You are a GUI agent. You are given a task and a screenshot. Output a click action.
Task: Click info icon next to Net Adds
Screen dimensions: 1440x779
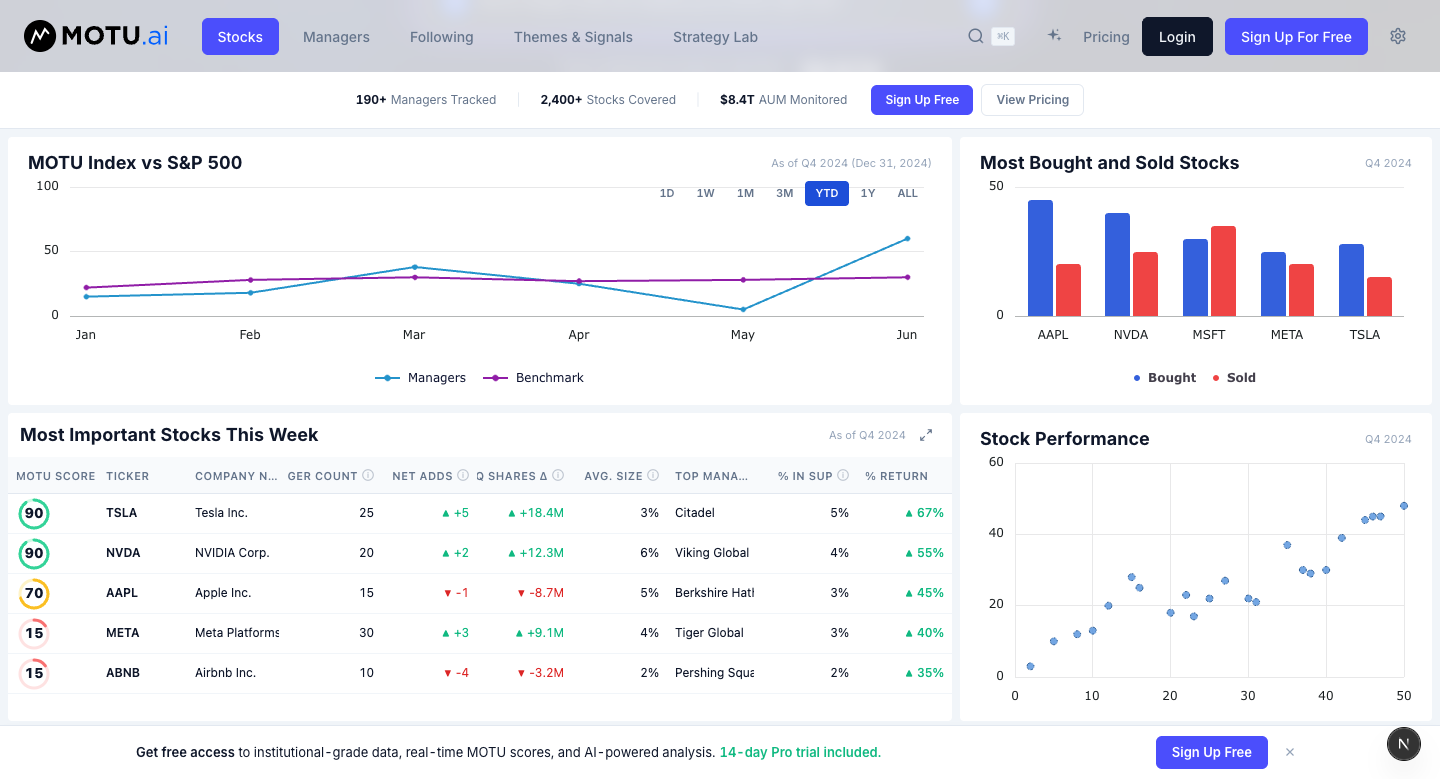coord(463,476)
